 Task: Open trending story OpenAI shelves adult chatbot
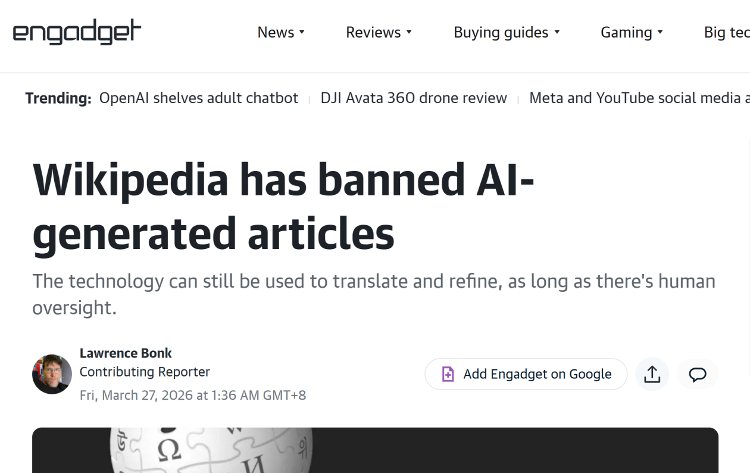[198, 98]
